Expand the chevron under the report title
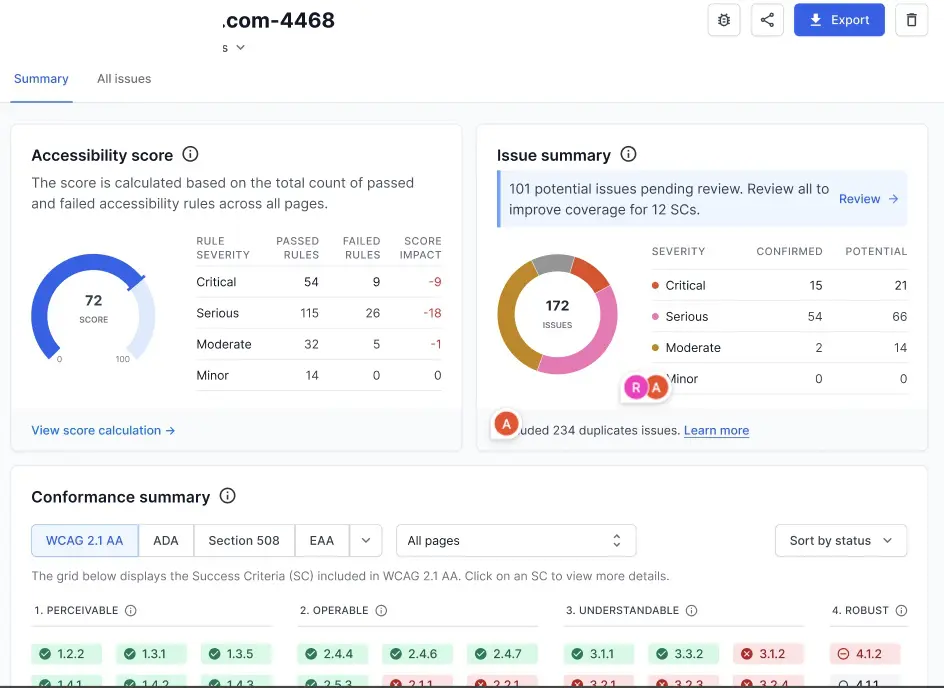The width and height of the screenshot is (944, 688). click(x=240, y=48)
